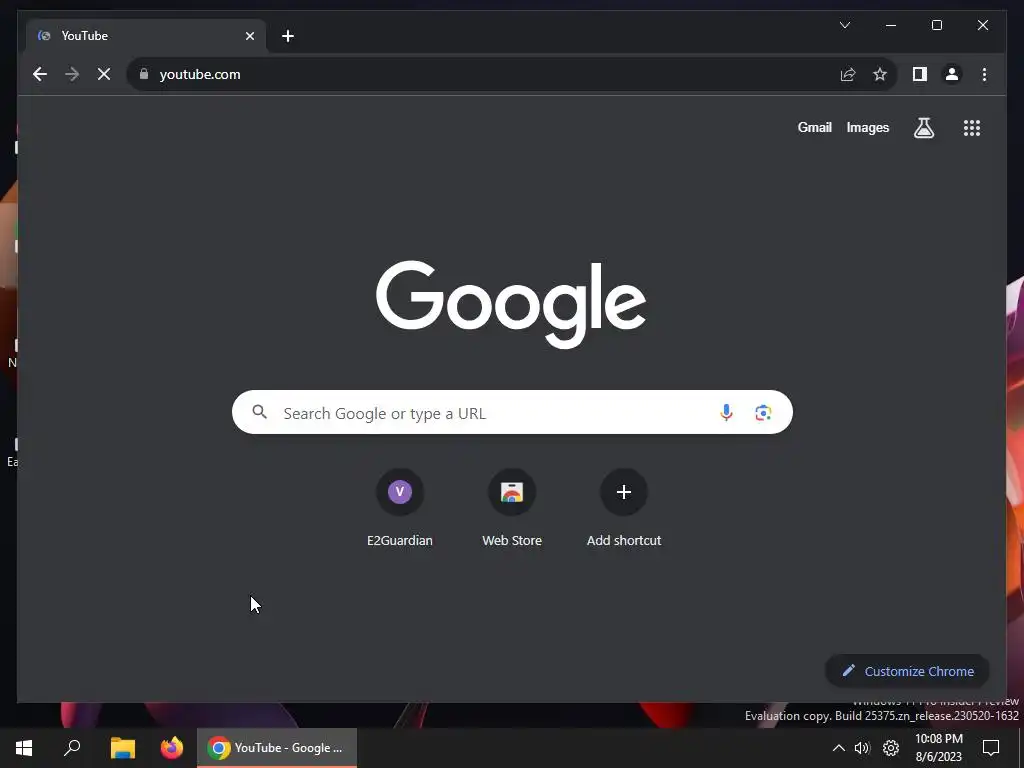Open the Search Labs flask icon

(x=923, y=128)
